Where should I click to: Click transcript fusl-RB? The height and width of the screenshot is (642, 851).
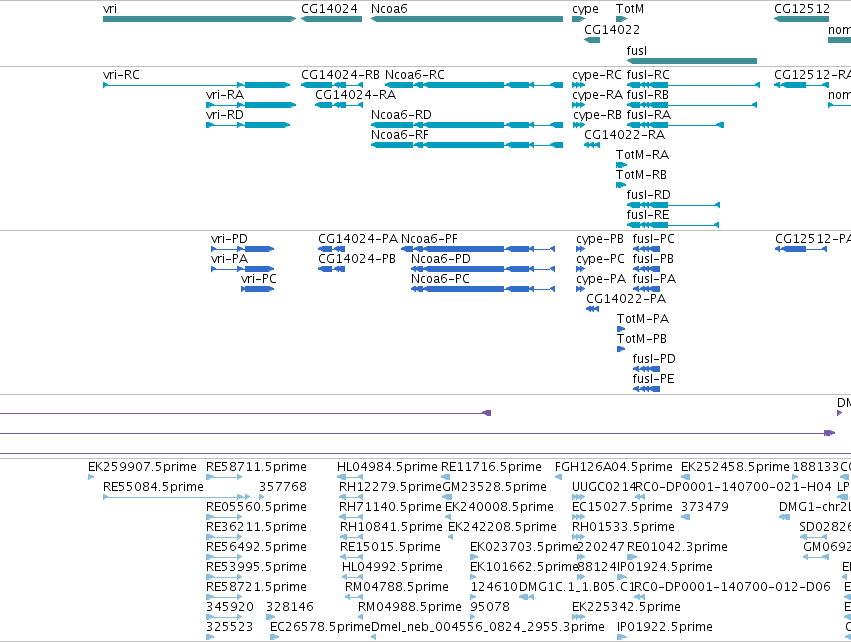pos(691,105)
